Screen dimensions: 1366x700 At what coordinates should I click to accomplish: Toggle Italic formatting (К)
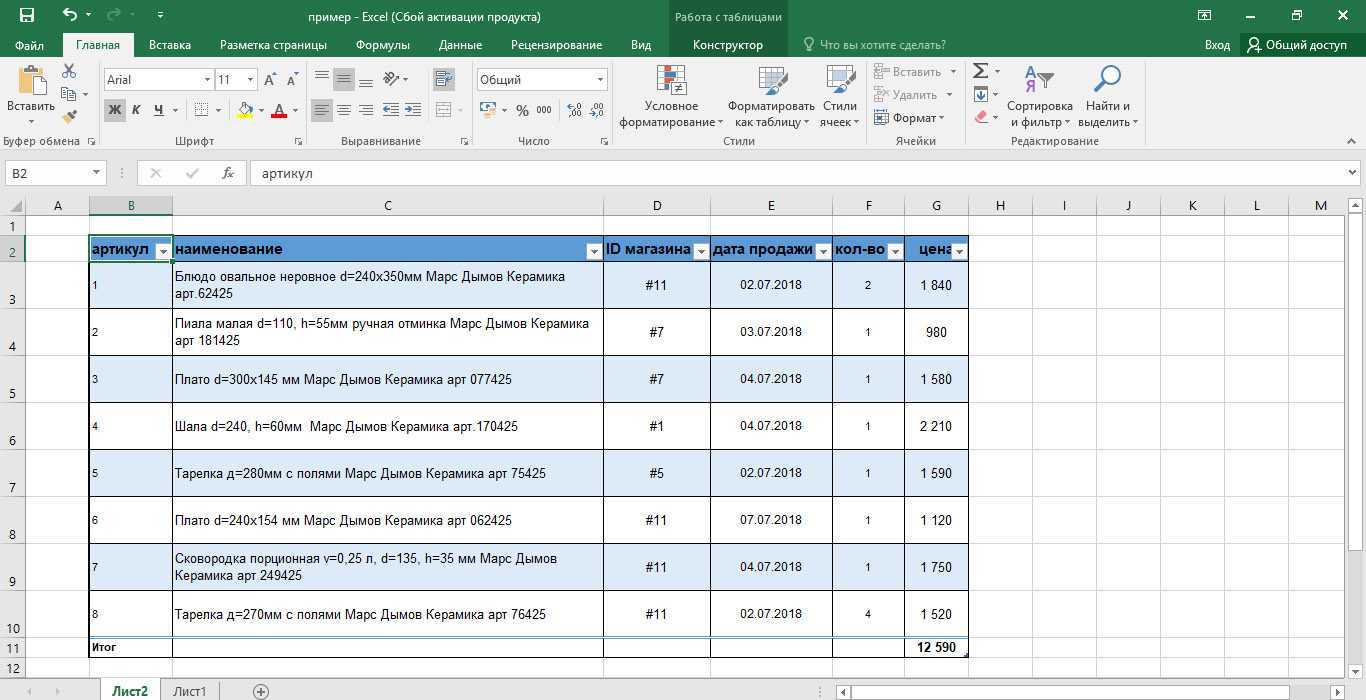136,110
